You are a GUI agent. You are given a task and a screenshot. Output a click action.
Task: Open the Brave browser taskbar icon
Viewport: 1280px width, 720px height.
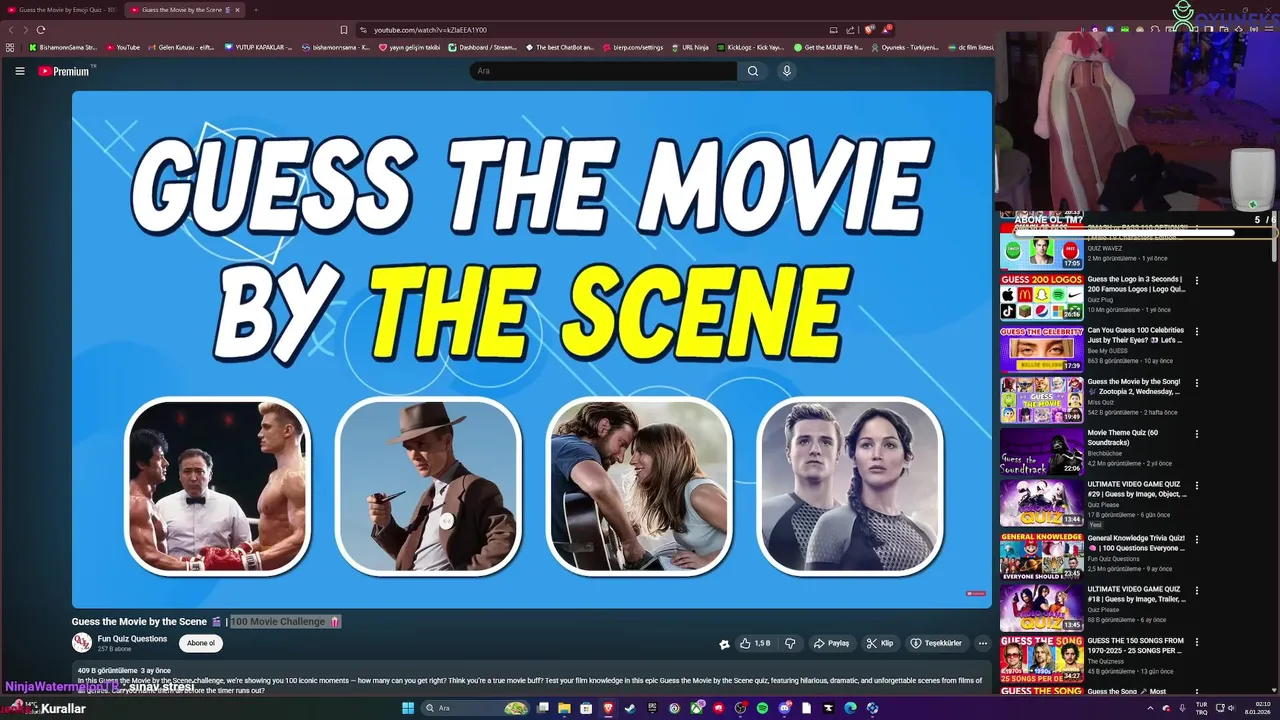pos(608,708)
